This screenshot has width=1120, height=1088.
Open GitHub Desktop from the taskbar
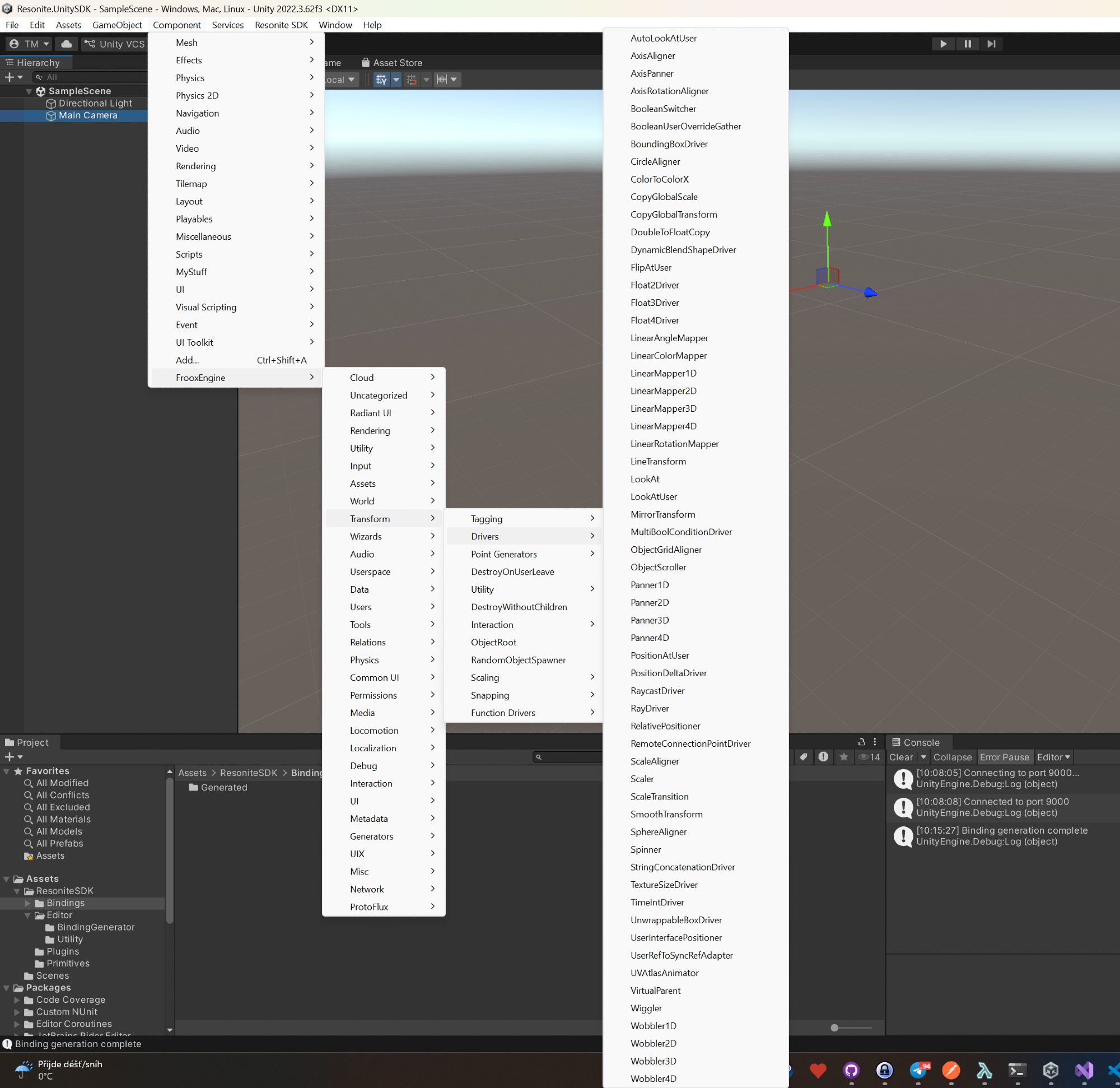(851, 1069)
